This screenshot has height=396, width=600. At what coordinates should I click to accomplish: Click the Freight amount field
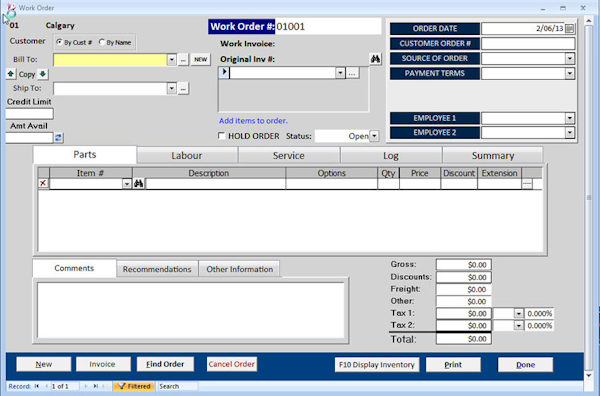click(463, 289)
